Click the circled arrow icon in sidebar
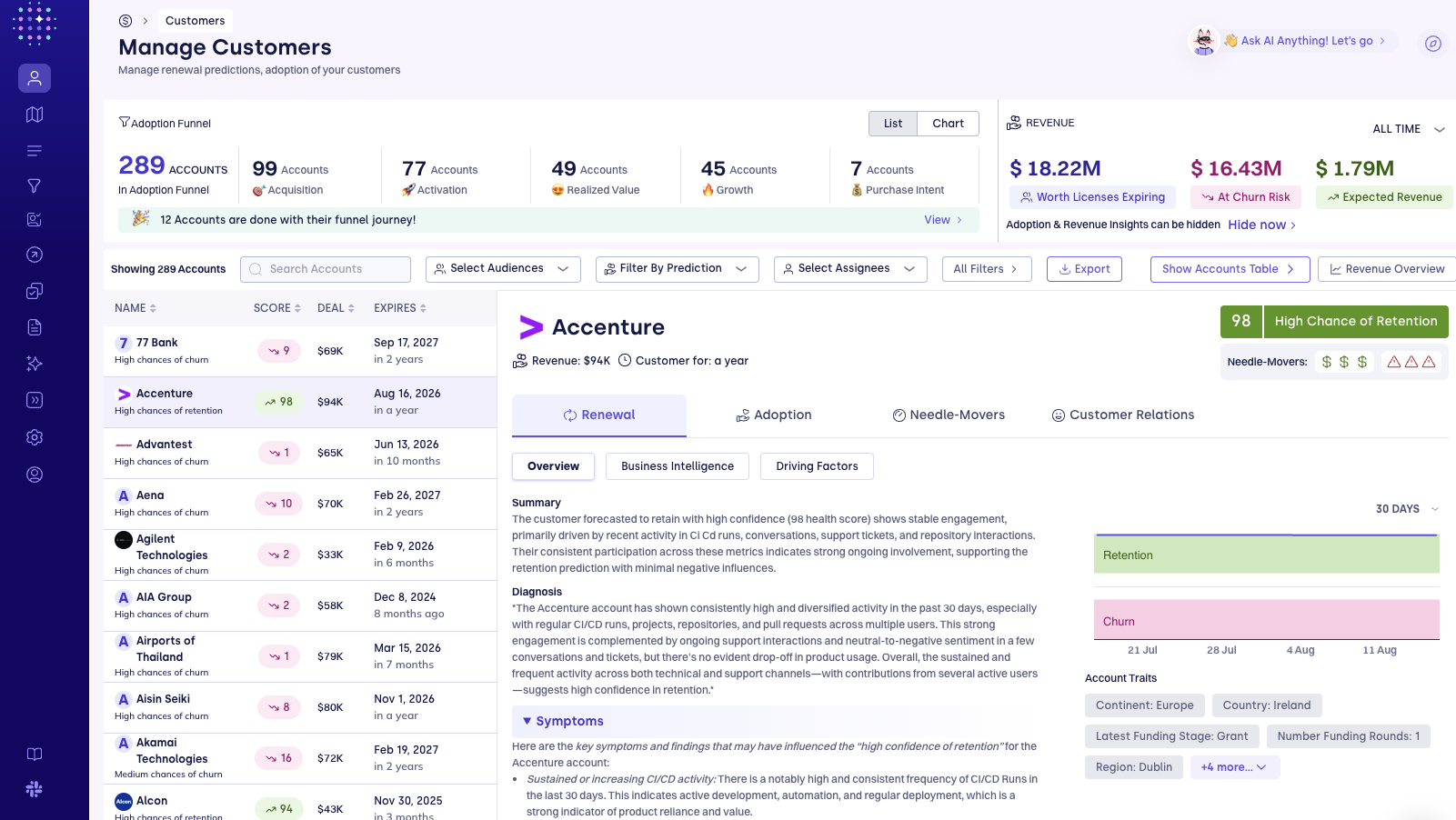The width and height of the screenshot is (1456, 820). pyautogui.click(x=35, y=255)
